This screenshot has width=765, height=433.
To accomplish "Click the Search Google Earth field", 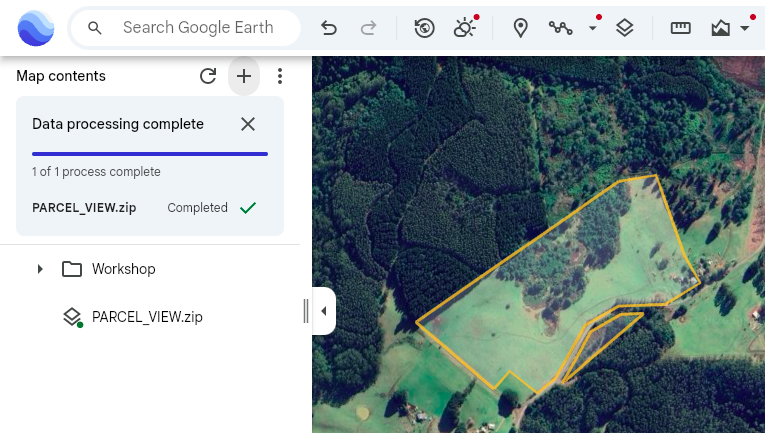I will pos(185,28).
